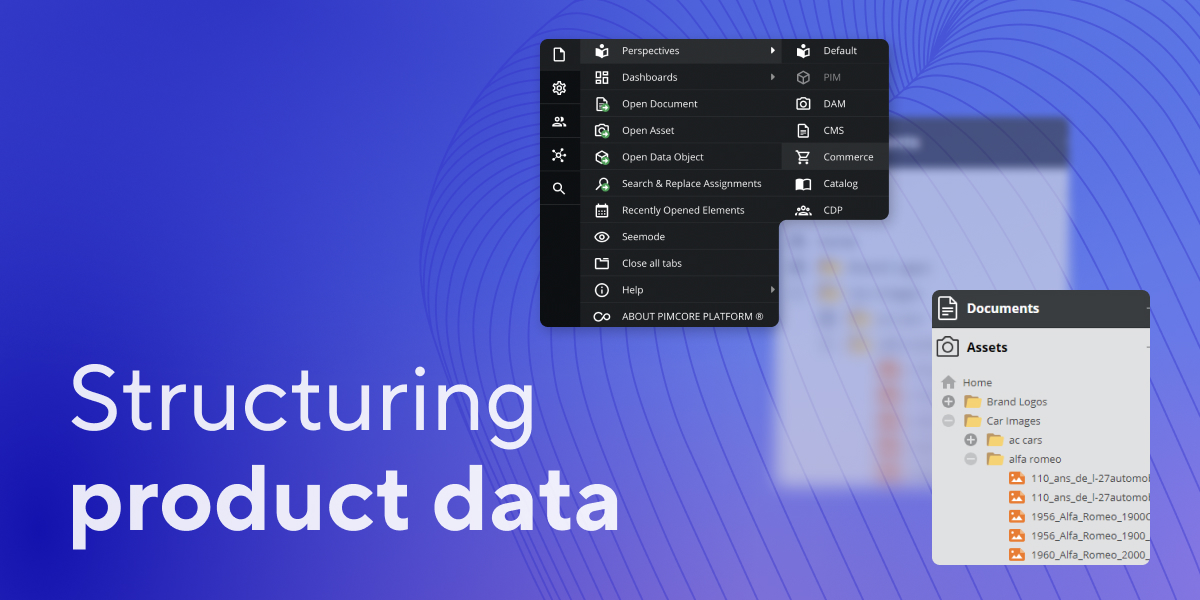Screen dimensions: 1200x600
Task: Choose Search & Replace Assignments
Action: [x=691, y=184]
